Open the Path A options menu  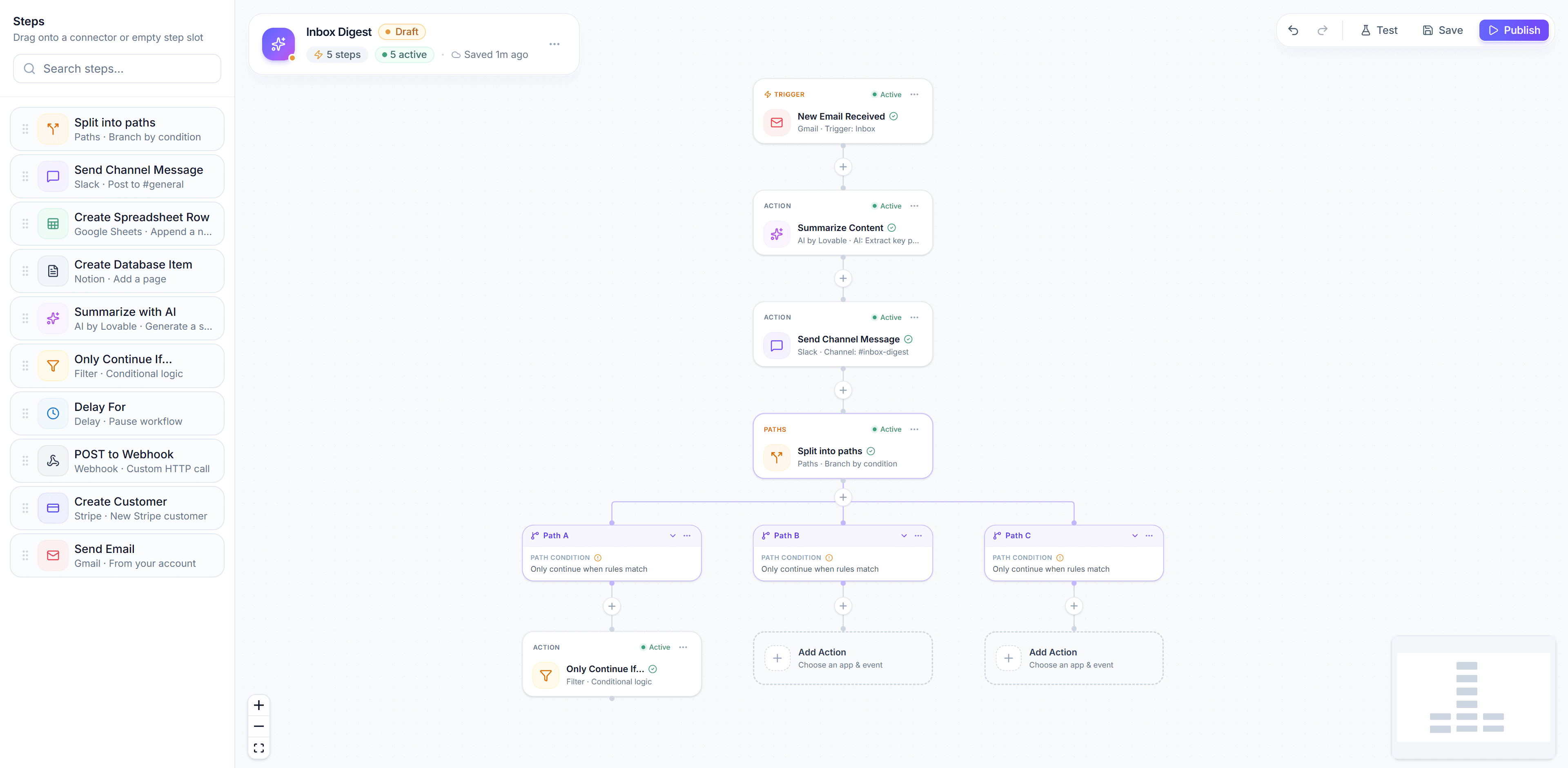point(686,536)
